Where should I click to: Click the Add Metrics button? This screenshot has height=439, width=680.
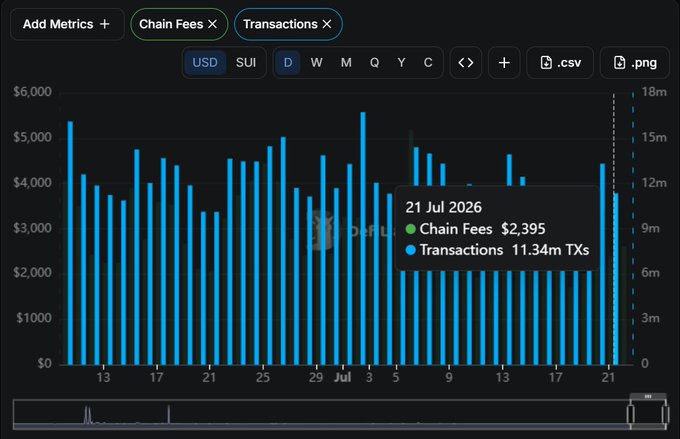click(67, 24)
